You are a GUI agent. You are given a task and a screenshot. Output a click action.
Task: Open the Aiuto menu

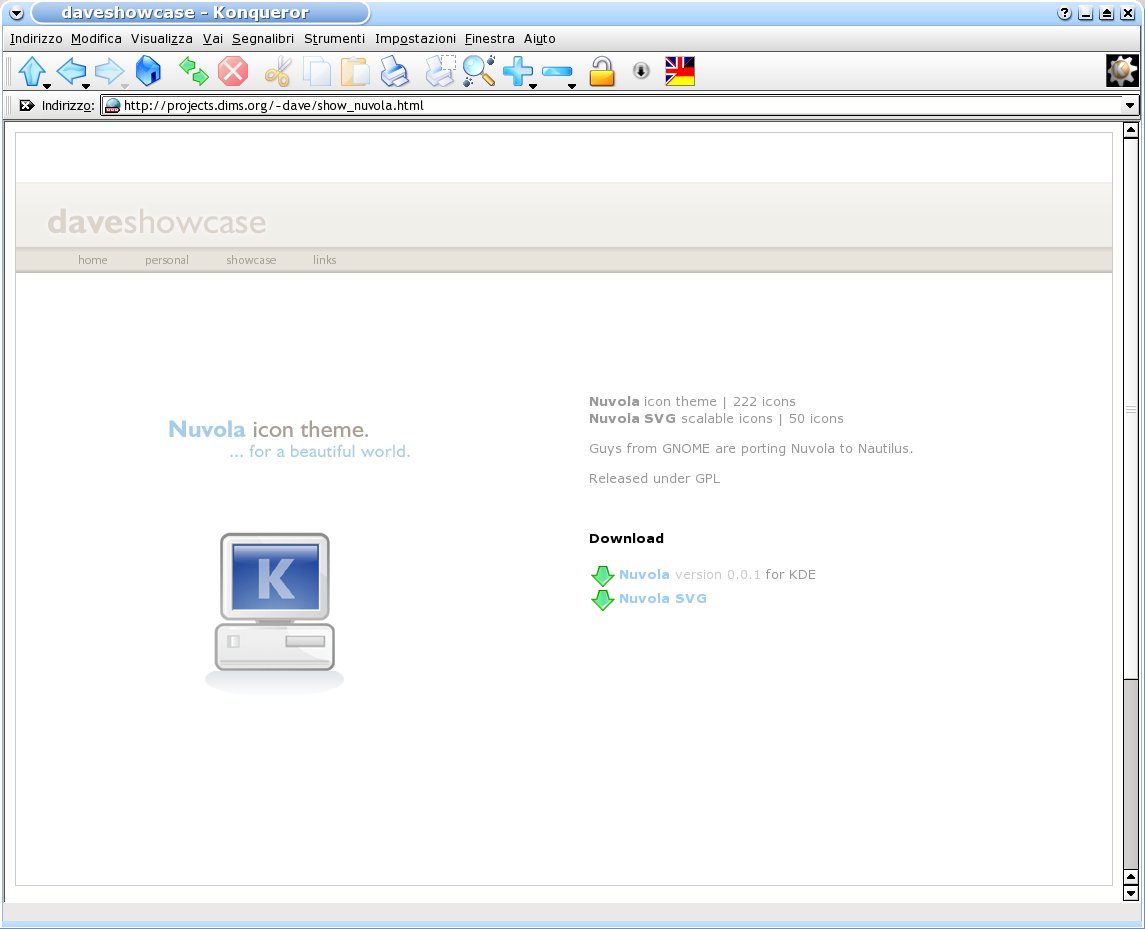[540, 39]
